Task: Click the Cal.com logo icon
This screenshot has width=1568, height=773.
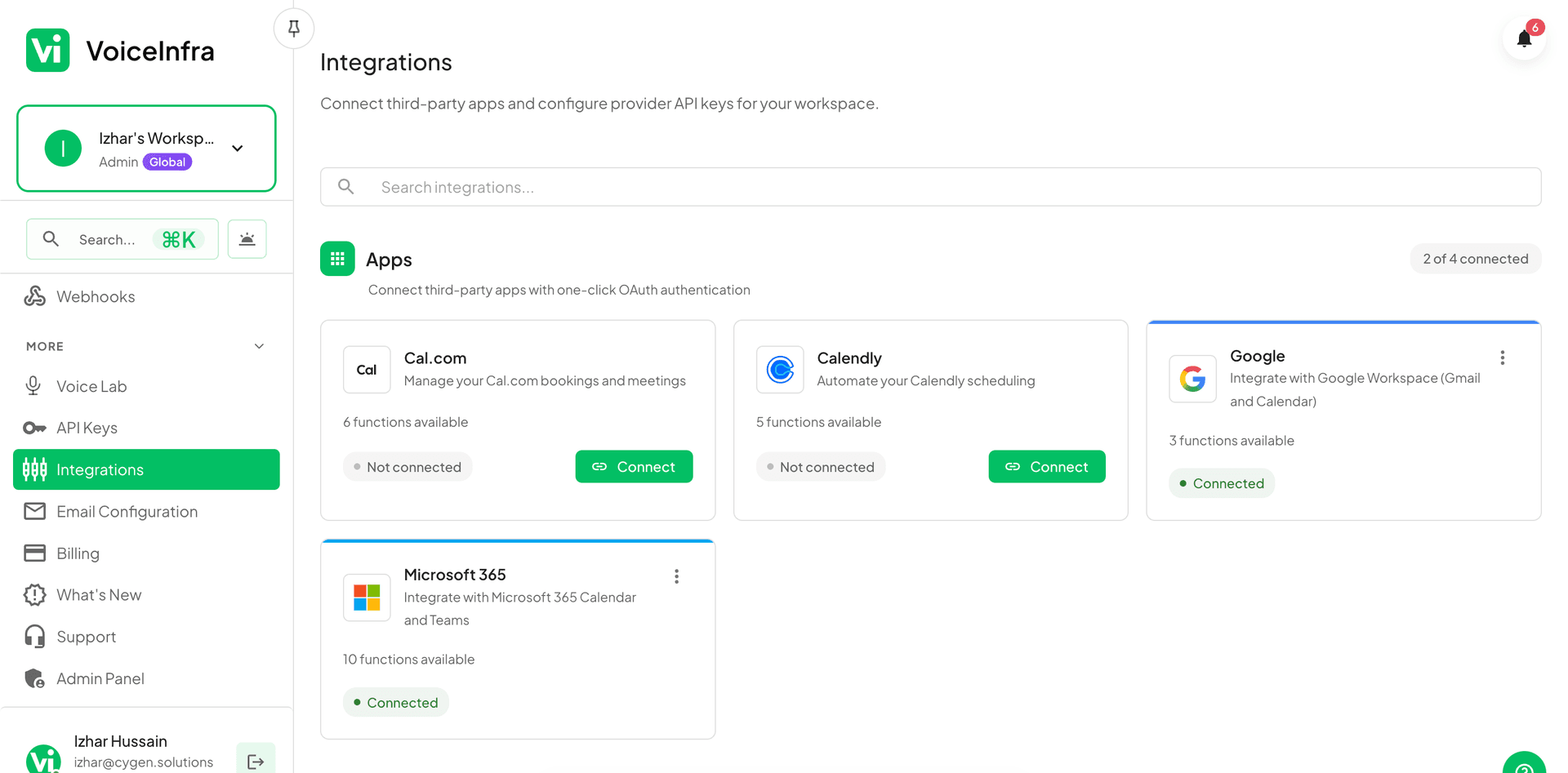Action: (367, 370)
